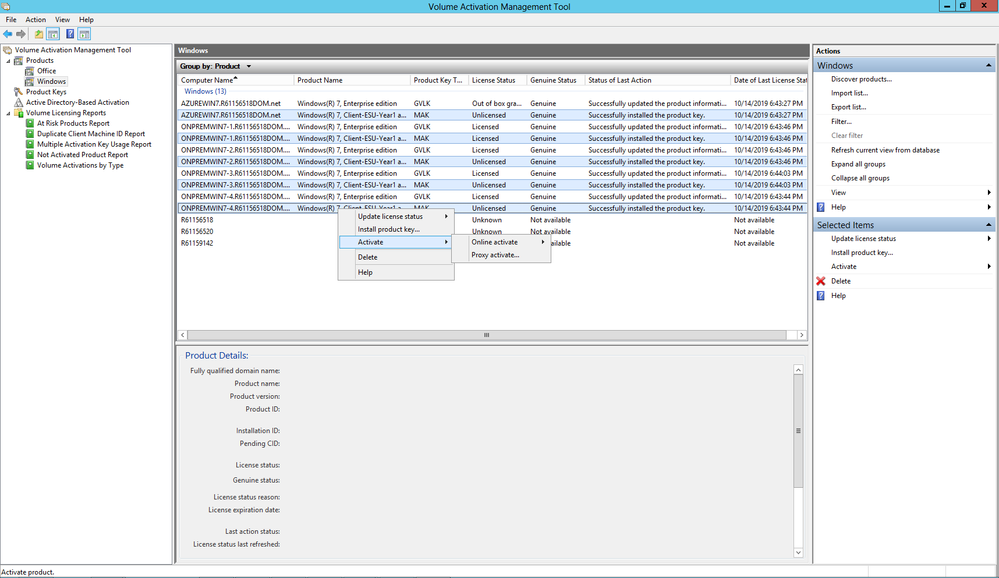Choose Online activate in submenu

click(501, 242)
